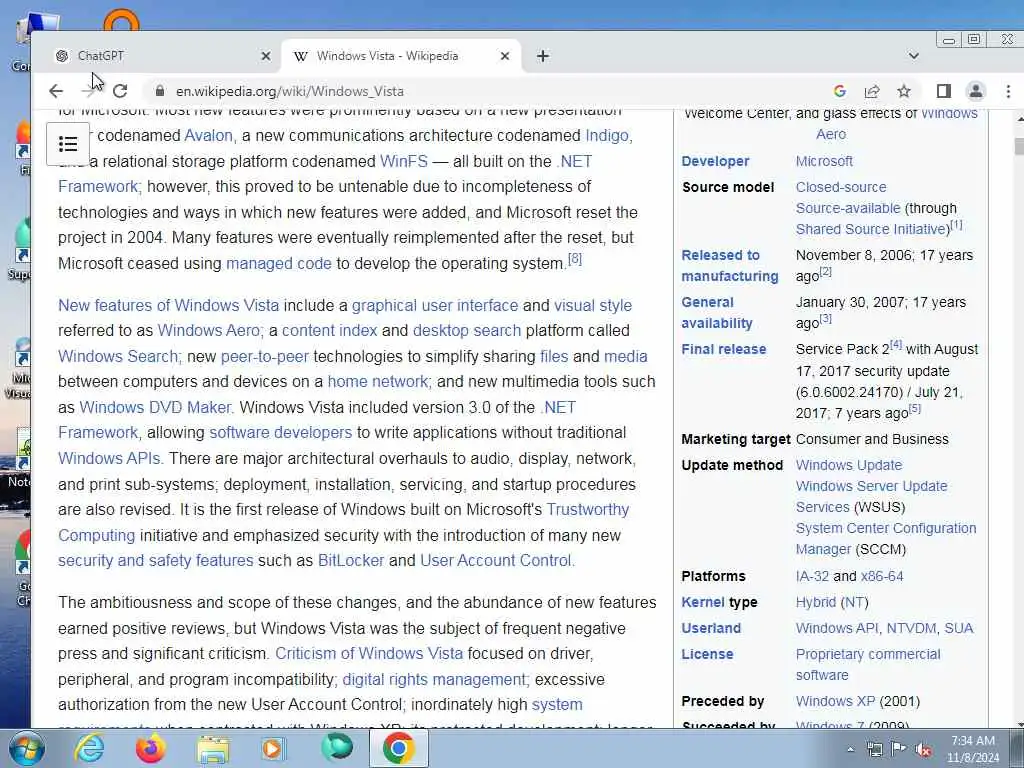Open Windows Media Player on taskbar
Viewport: 1024px width, 768px height.
coord(273,748)
